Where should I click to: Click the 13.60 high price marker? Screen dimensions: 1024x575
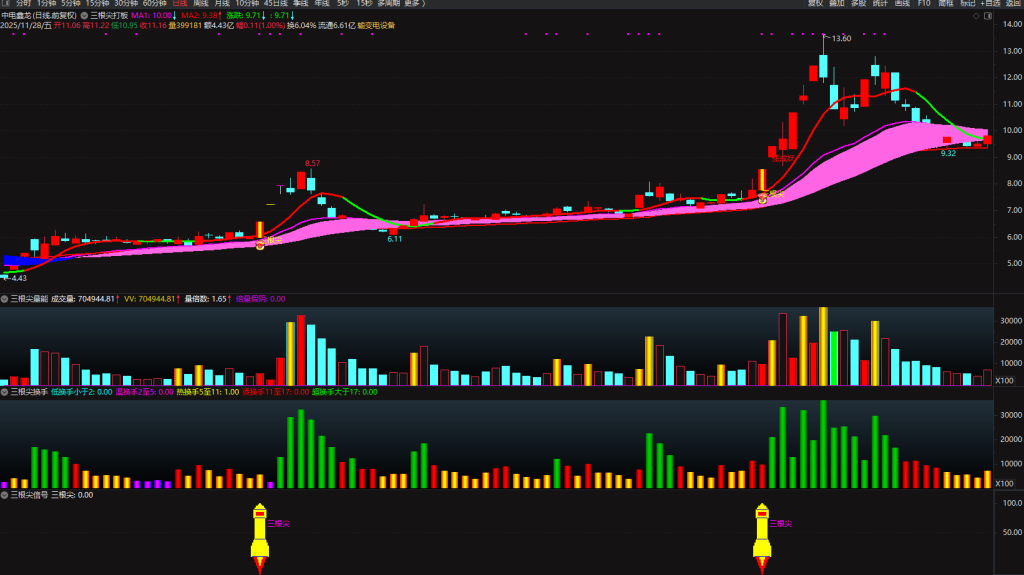tap(841, 38)
